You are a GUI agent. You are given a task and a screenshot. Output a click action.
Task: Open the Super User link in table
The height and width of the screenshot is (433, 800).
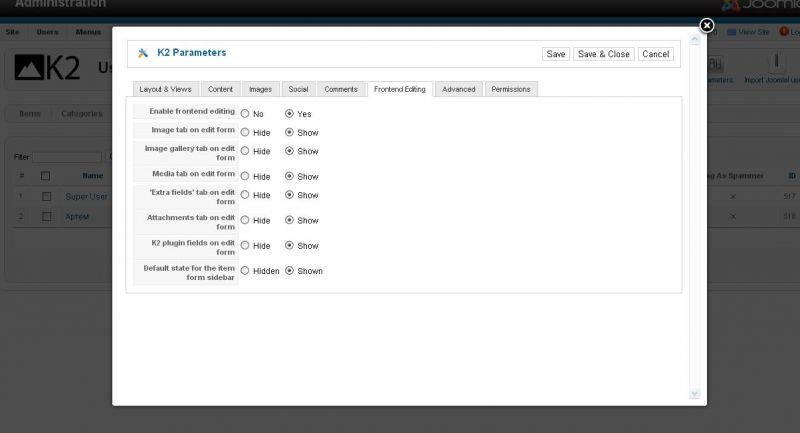(x=86, y=196)
